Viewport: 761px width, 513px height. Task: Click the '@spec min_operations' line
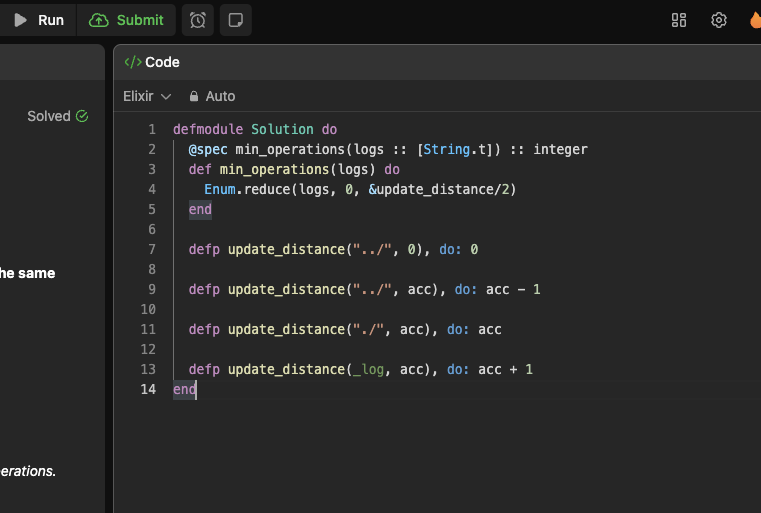coord(388,149)
